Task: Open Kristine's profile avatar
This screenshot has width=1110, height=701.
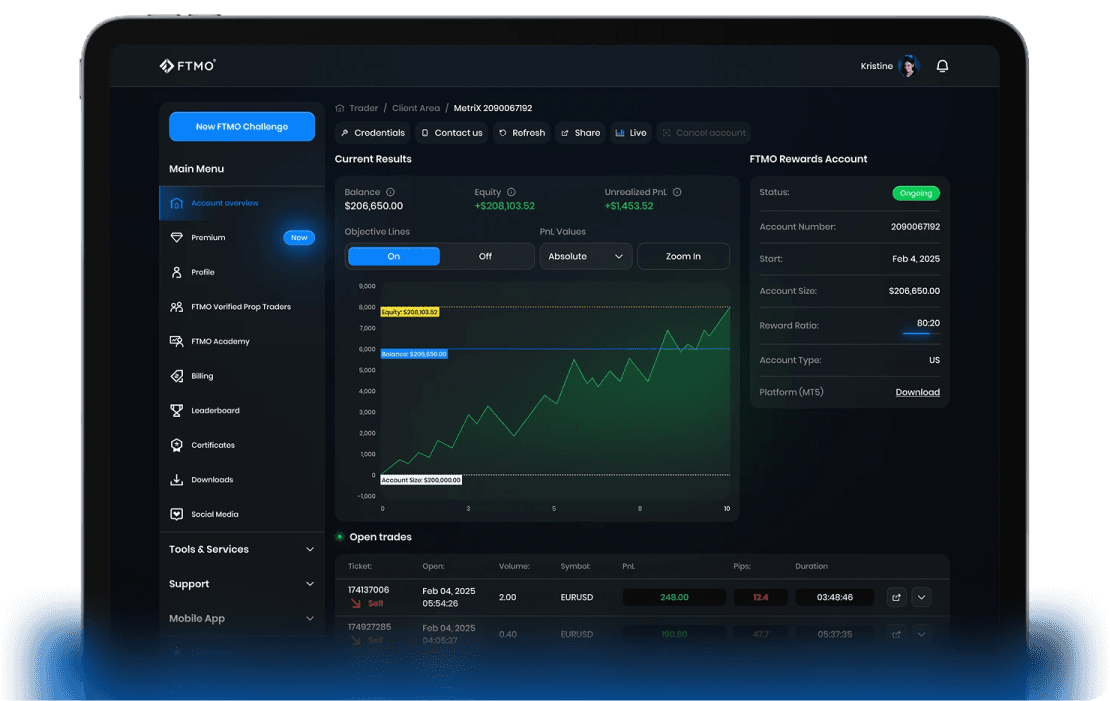Action: point(909,66)
